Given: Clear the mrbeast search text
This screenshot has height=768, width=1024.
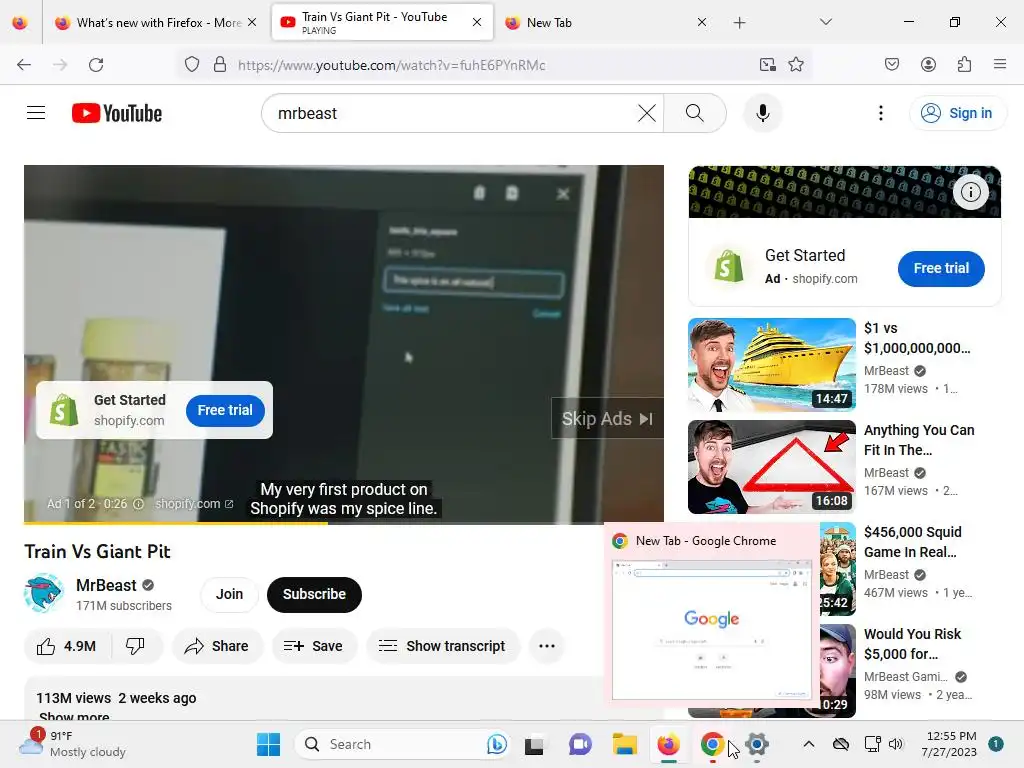Looking at the screenshot, I should (647, 113).
